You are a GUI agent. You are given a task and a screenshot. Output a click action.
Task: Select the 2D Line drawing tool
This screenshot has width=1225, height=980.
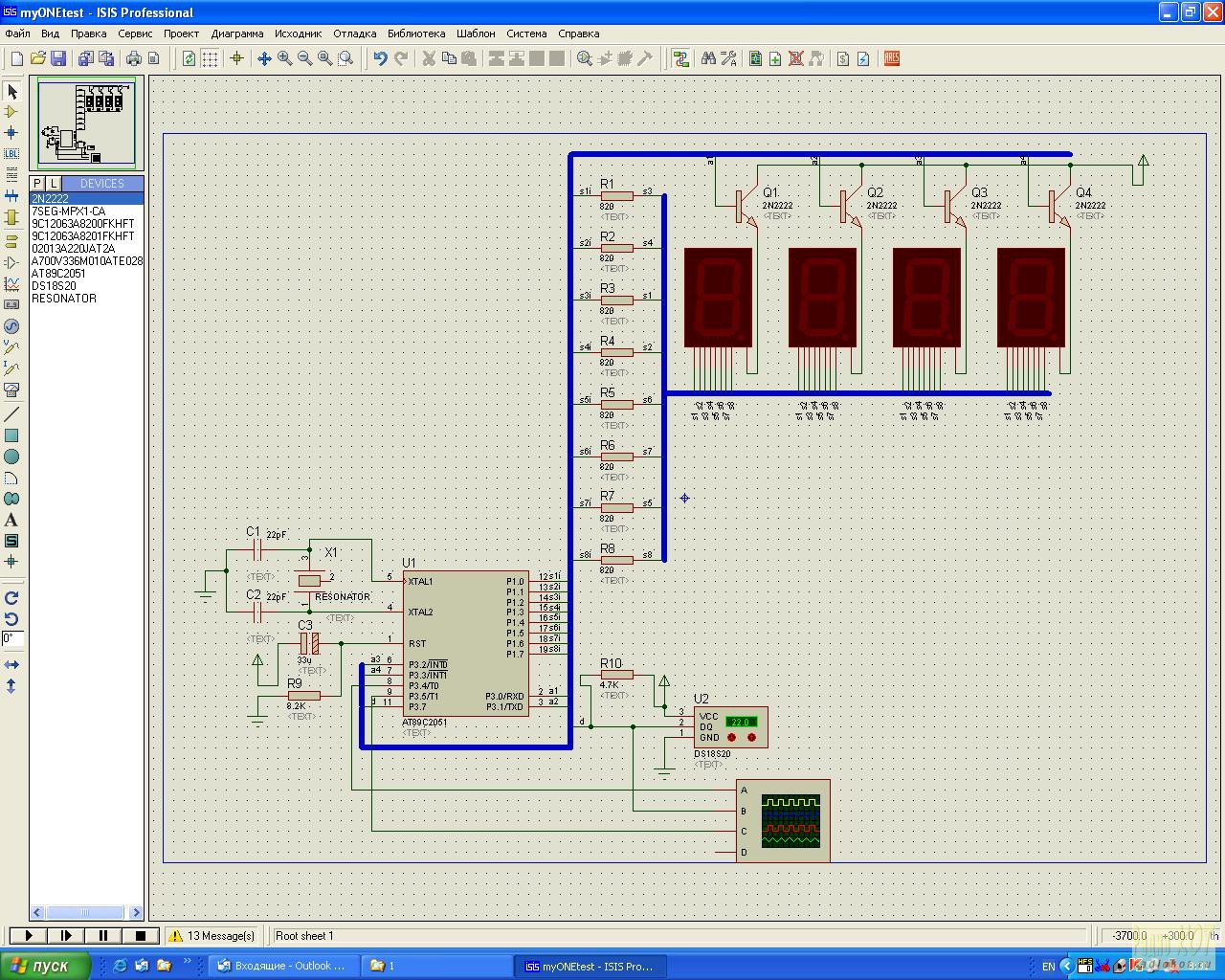(x=11, y=414)
